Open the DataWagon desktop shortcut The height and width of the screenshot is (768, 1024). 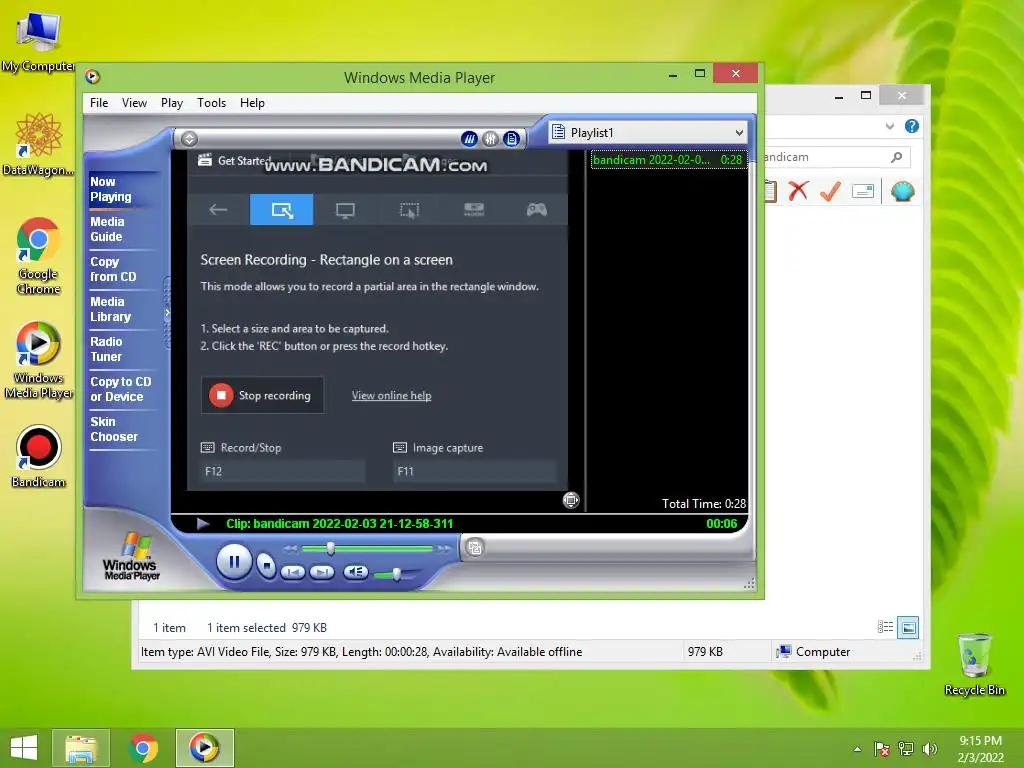[x=38, y=144]
